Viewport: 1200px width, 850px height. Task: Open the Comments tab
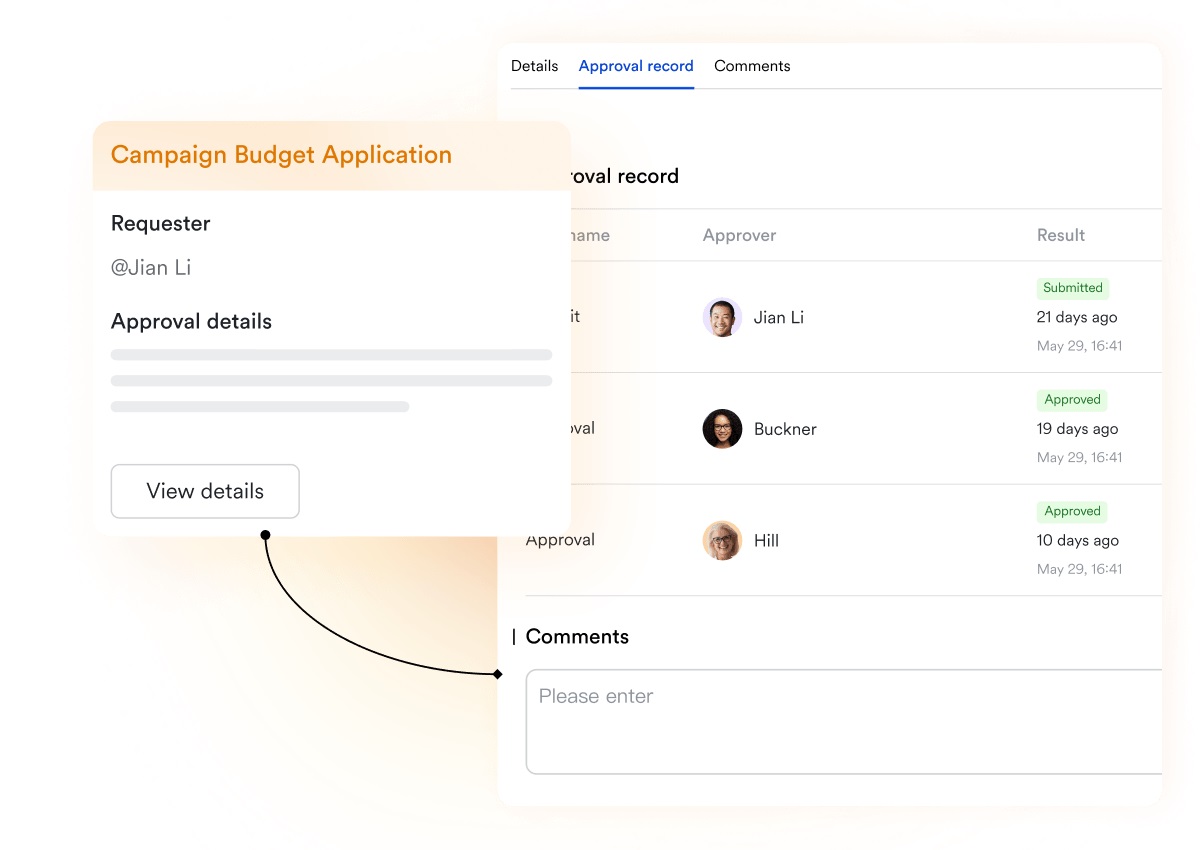point(752,66)
